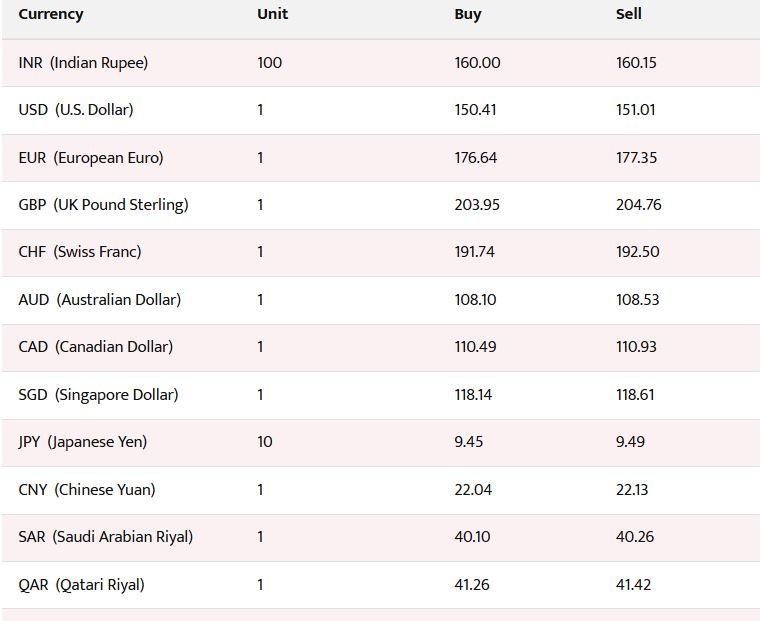Viewport: 761px width, 621px height.
Task: Click the EUR buy rate 176.64
Action: [x=475, y=158]
